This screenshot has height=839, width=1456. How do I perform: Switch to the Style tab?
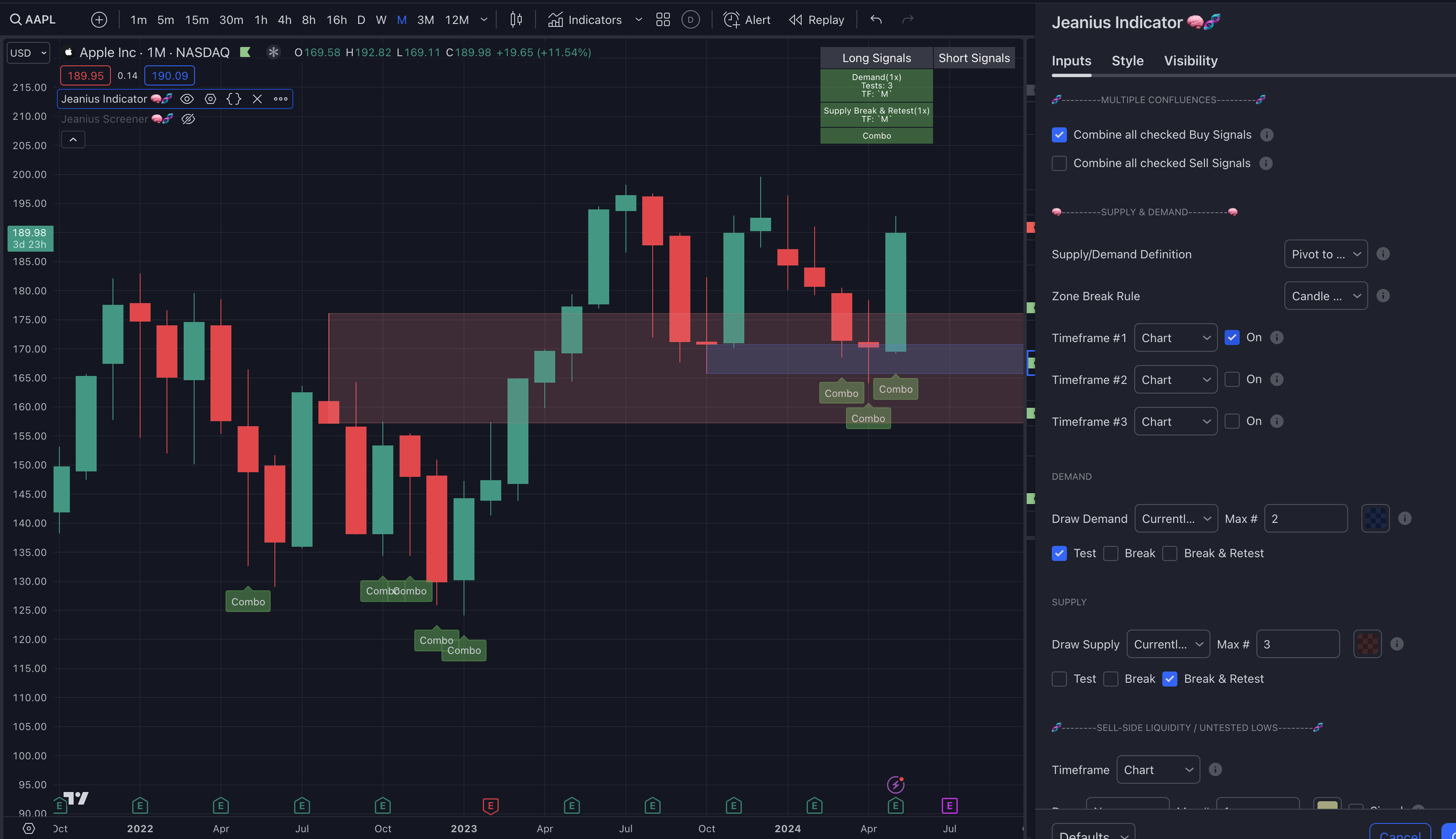point(1128,61)
